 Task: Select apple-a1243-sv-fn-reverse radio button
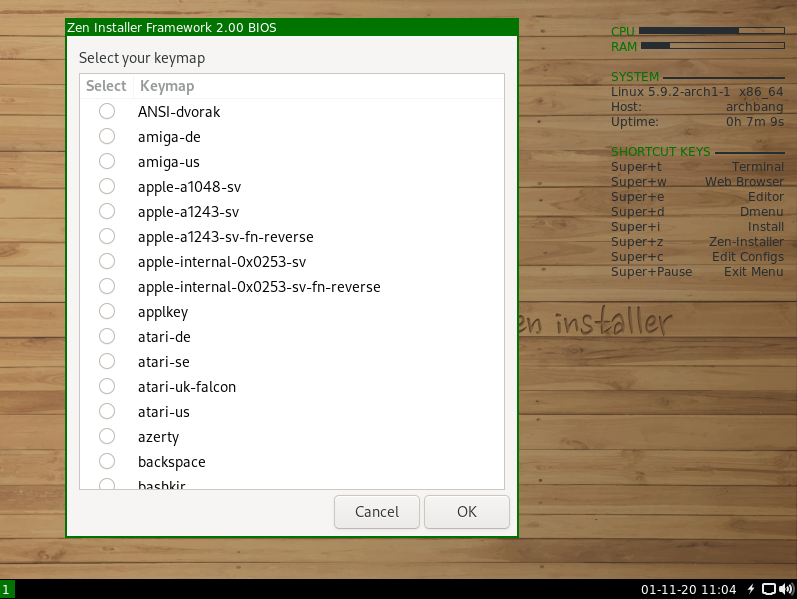(107, 236)
